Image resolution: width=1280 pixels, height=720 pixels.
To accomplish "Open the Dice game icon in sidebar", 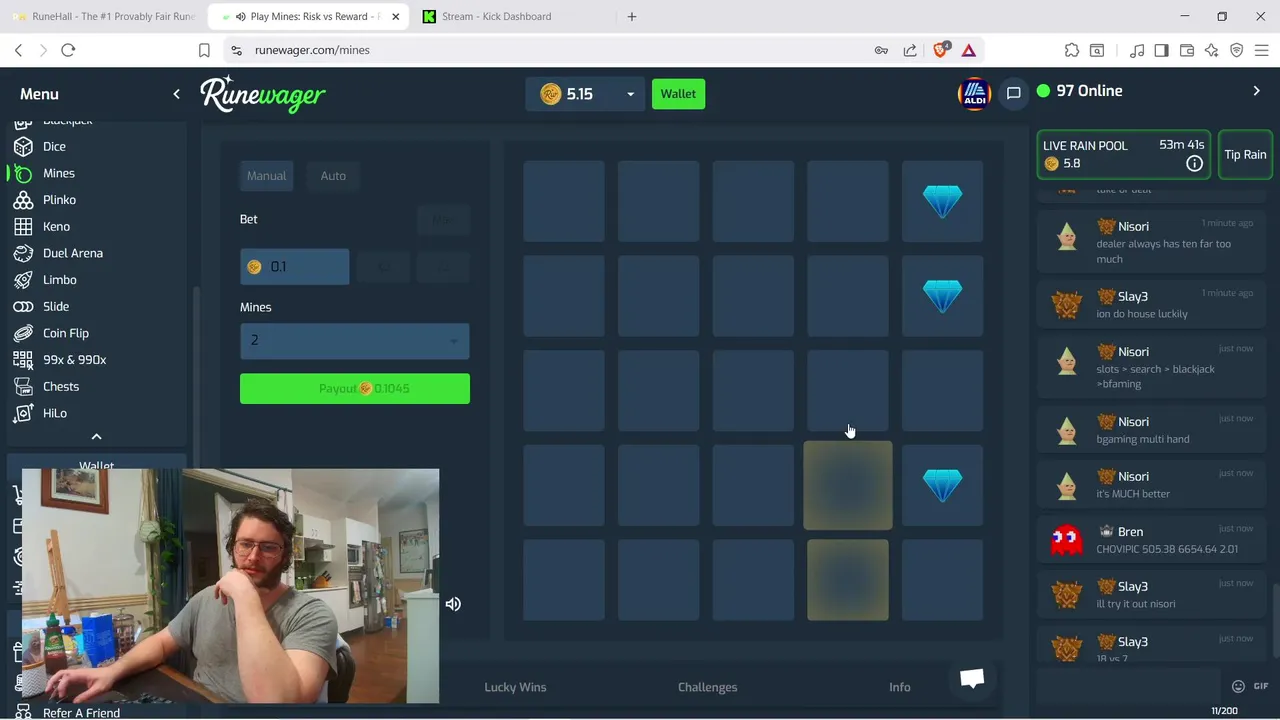I will coord(23,146).
